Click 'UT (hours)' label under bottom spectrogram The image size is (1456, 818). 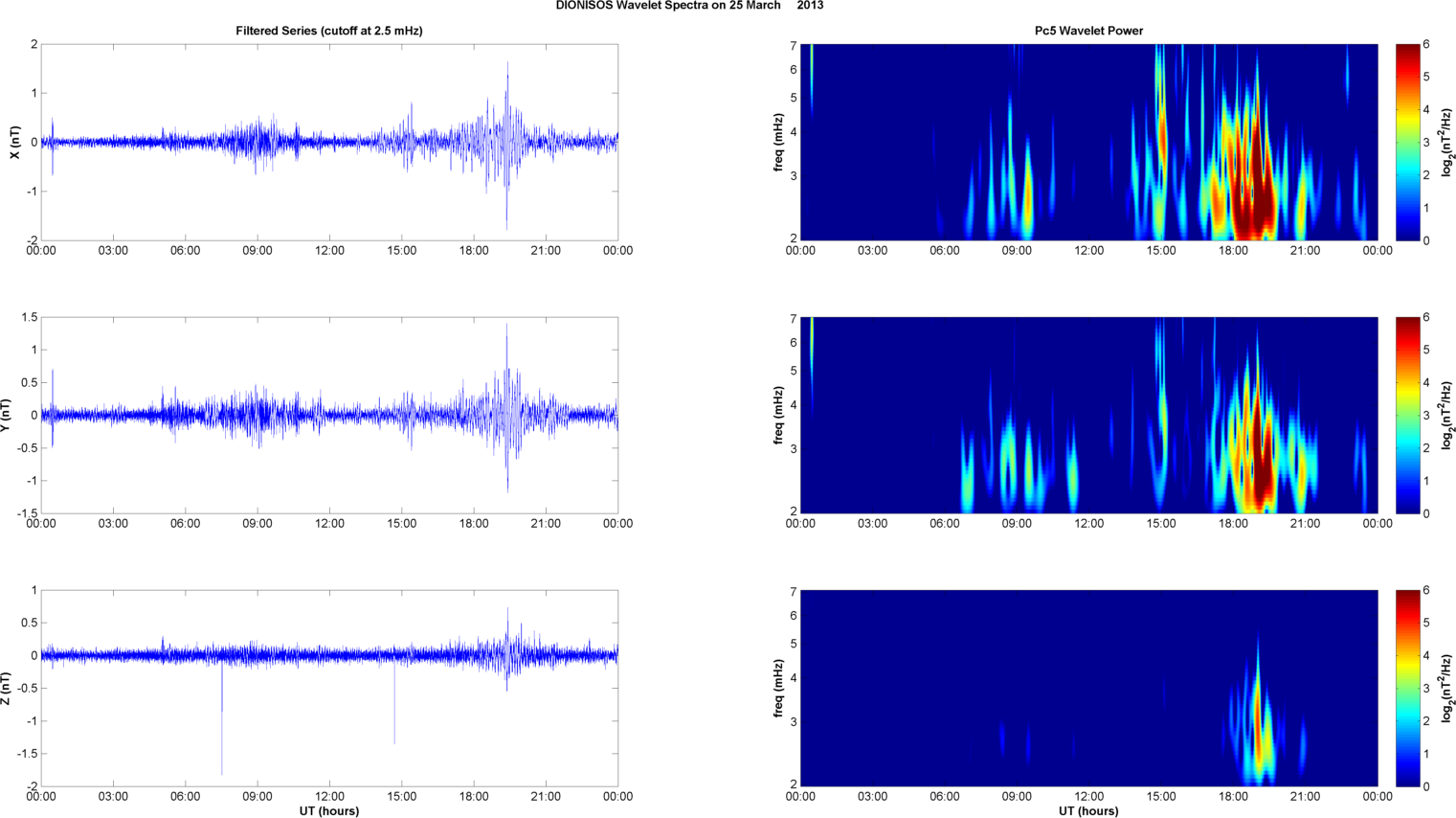pyautogui.click(x=1088, y=811)
